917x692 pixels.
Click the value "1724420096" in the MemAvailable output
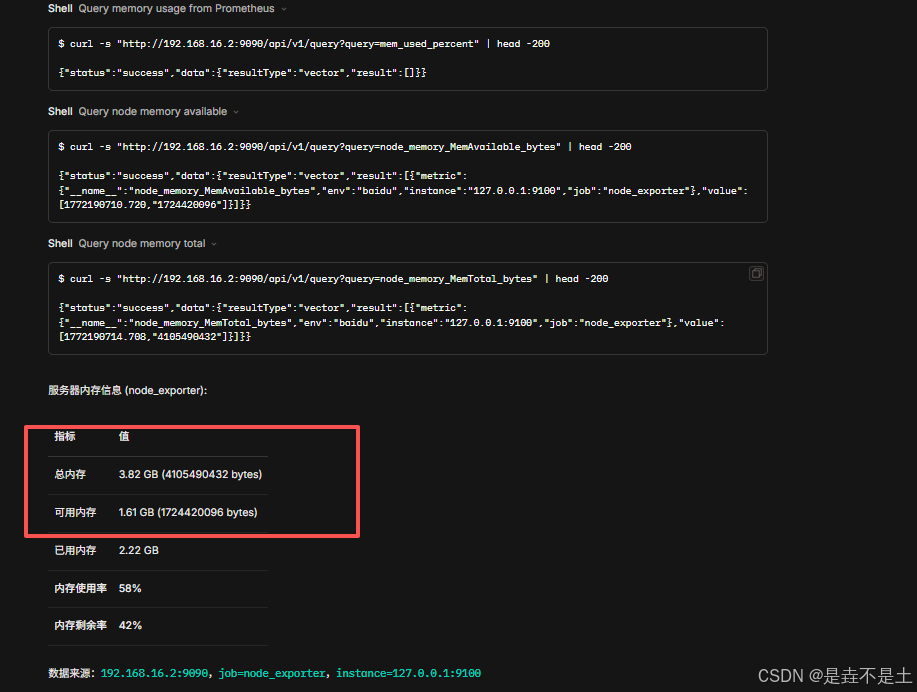tap(187, 205)
